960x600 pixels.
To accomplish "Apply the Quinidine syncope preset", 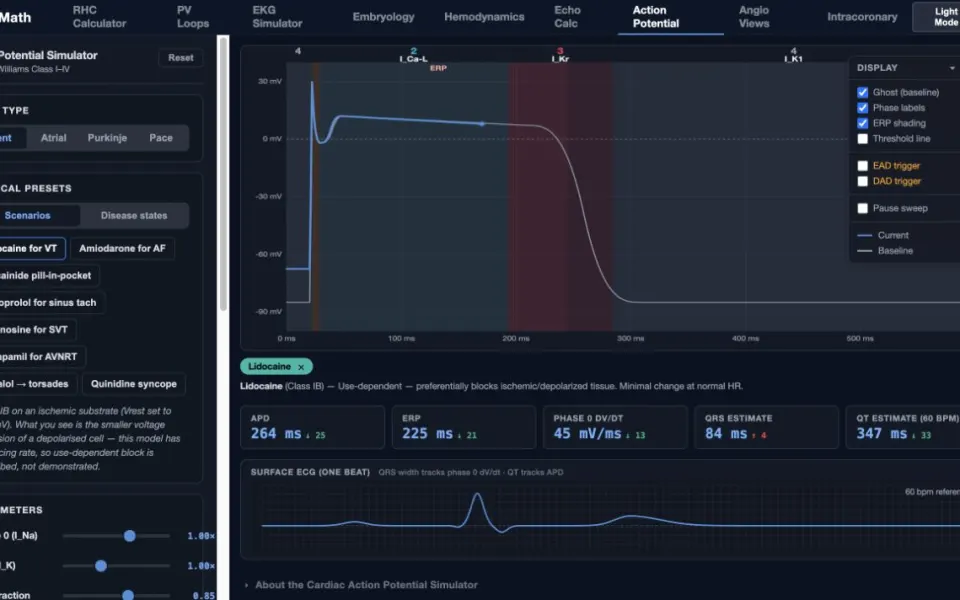I will (x=133, y=384).
